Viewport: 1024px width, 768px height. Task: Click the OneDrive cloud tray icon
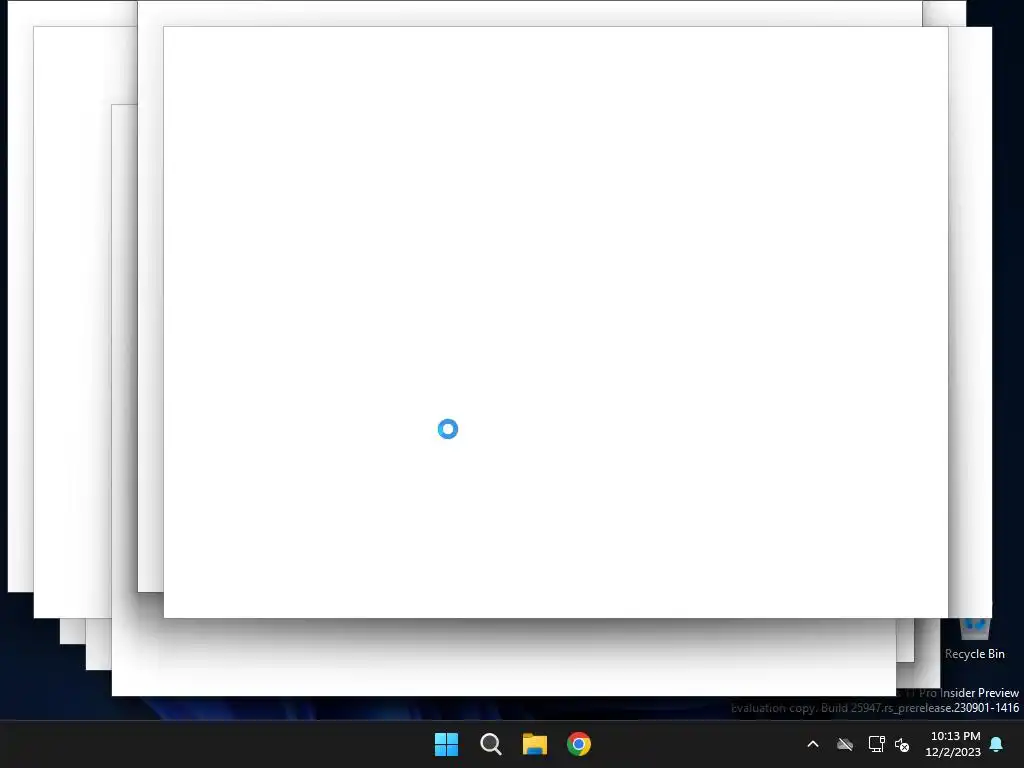[x=845, y=744]
